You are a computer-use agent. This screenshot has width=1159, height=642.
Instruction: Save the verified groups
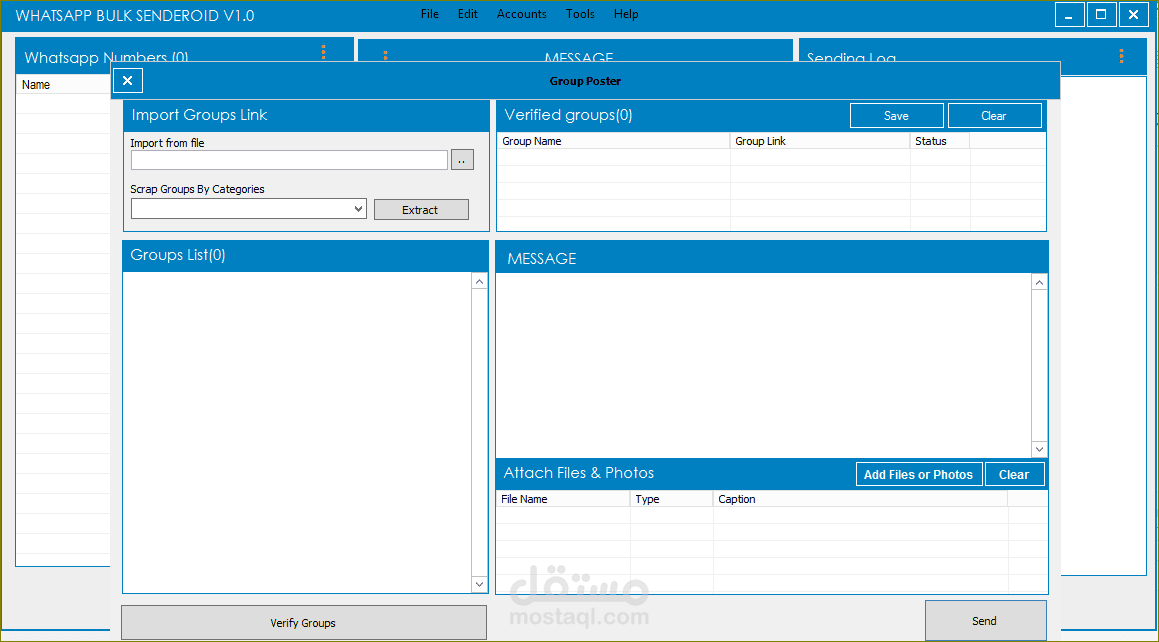(x=897, y=116)
